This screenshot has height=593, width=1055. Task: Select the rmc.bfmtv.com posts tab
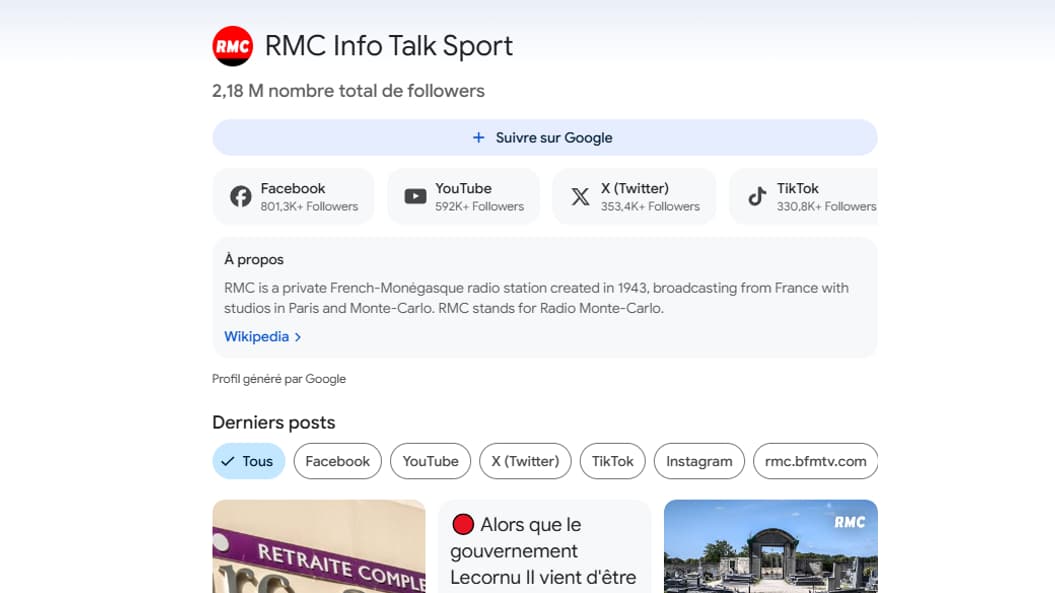[815, 461]
